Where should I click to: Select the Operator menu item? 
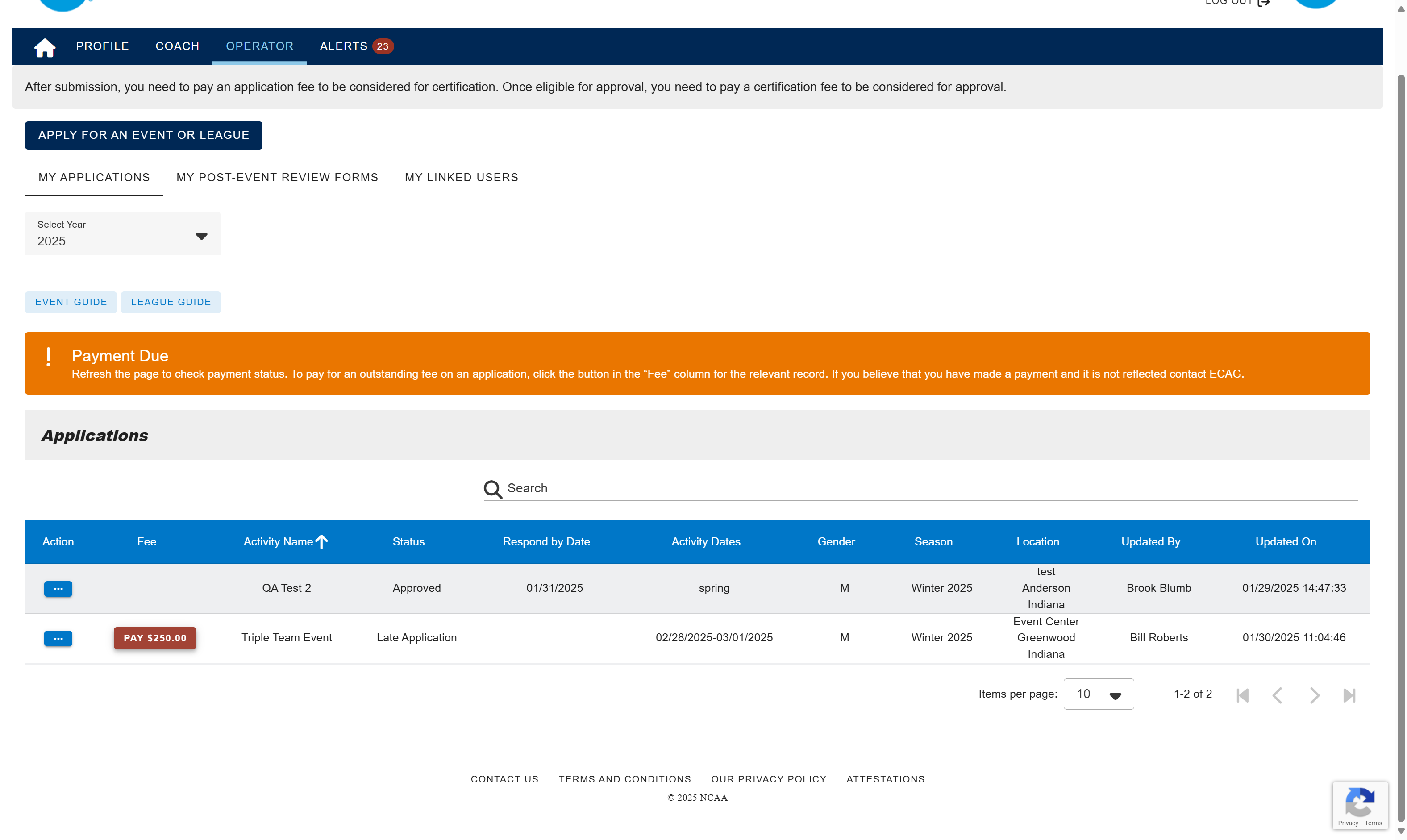(260, 46)
